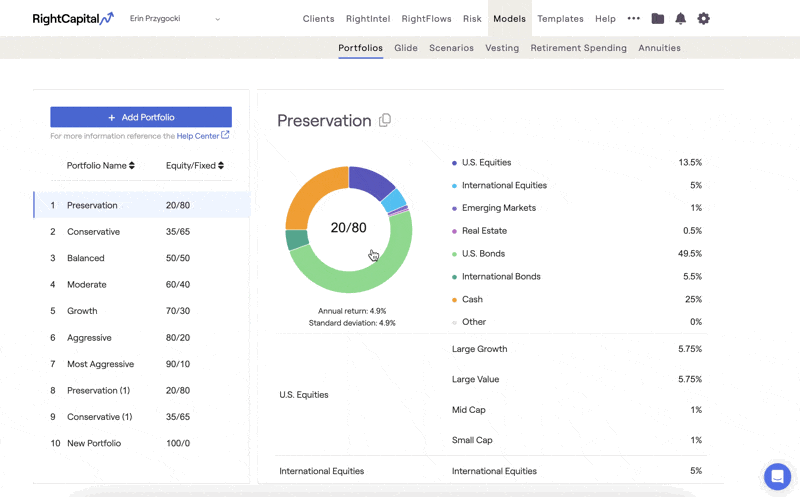
Task: Open the Retirement Spending tab
Action: [x=578, y=48]
